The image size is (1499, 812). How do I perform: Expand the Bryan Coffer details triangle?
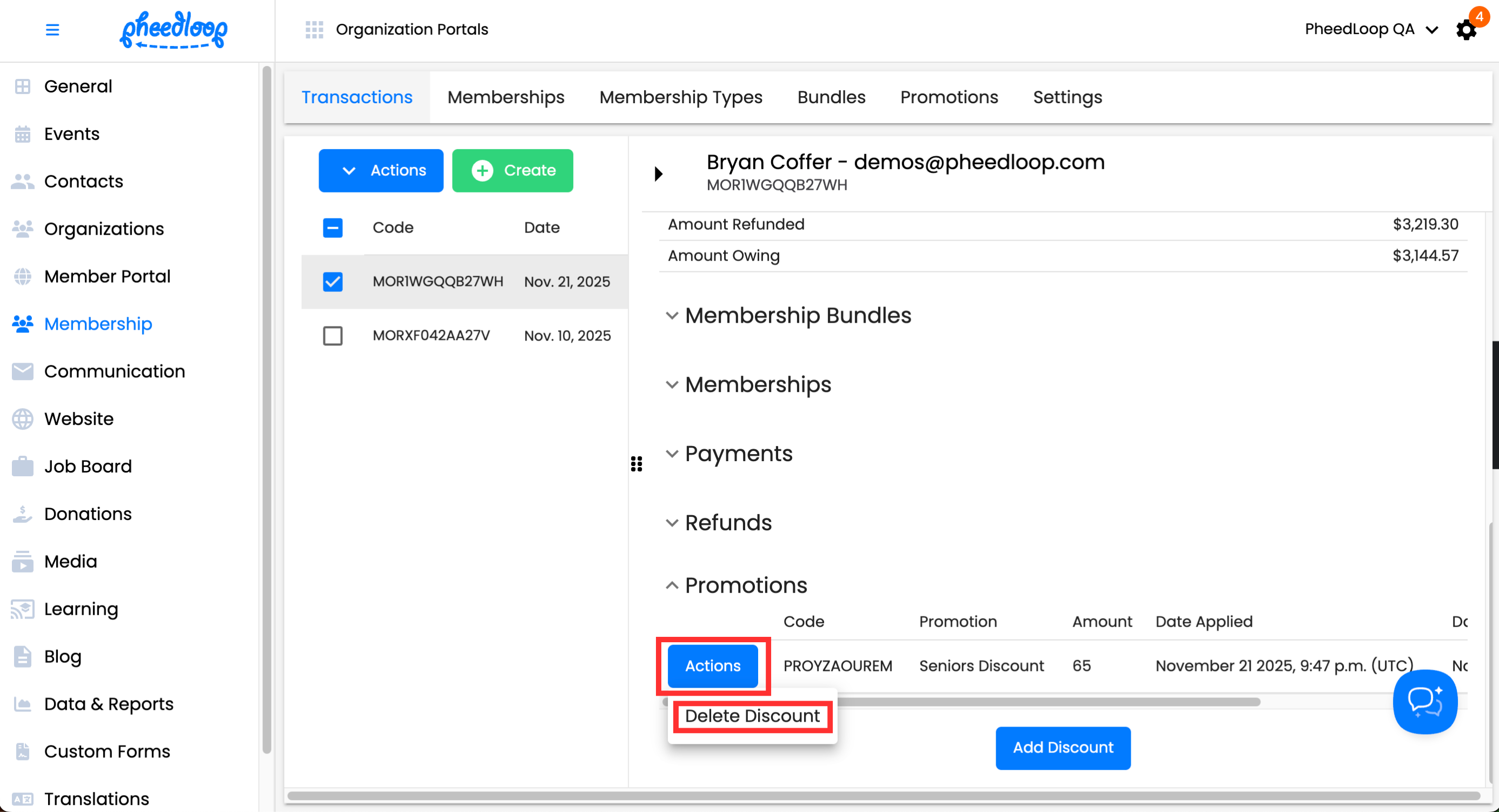tap(658, 174)
